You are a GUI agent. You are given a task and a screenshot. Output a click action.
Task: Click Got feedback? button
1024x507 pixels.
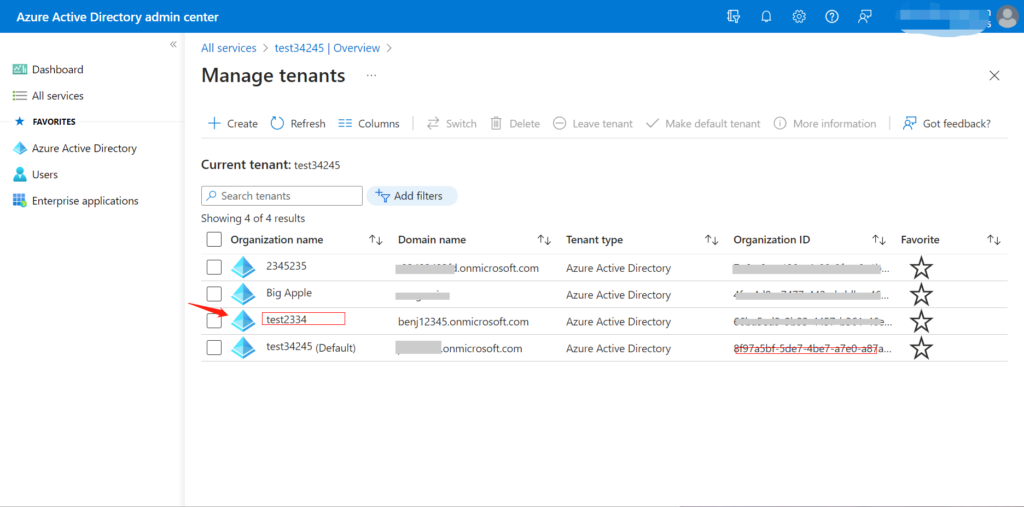coord(946,123)
